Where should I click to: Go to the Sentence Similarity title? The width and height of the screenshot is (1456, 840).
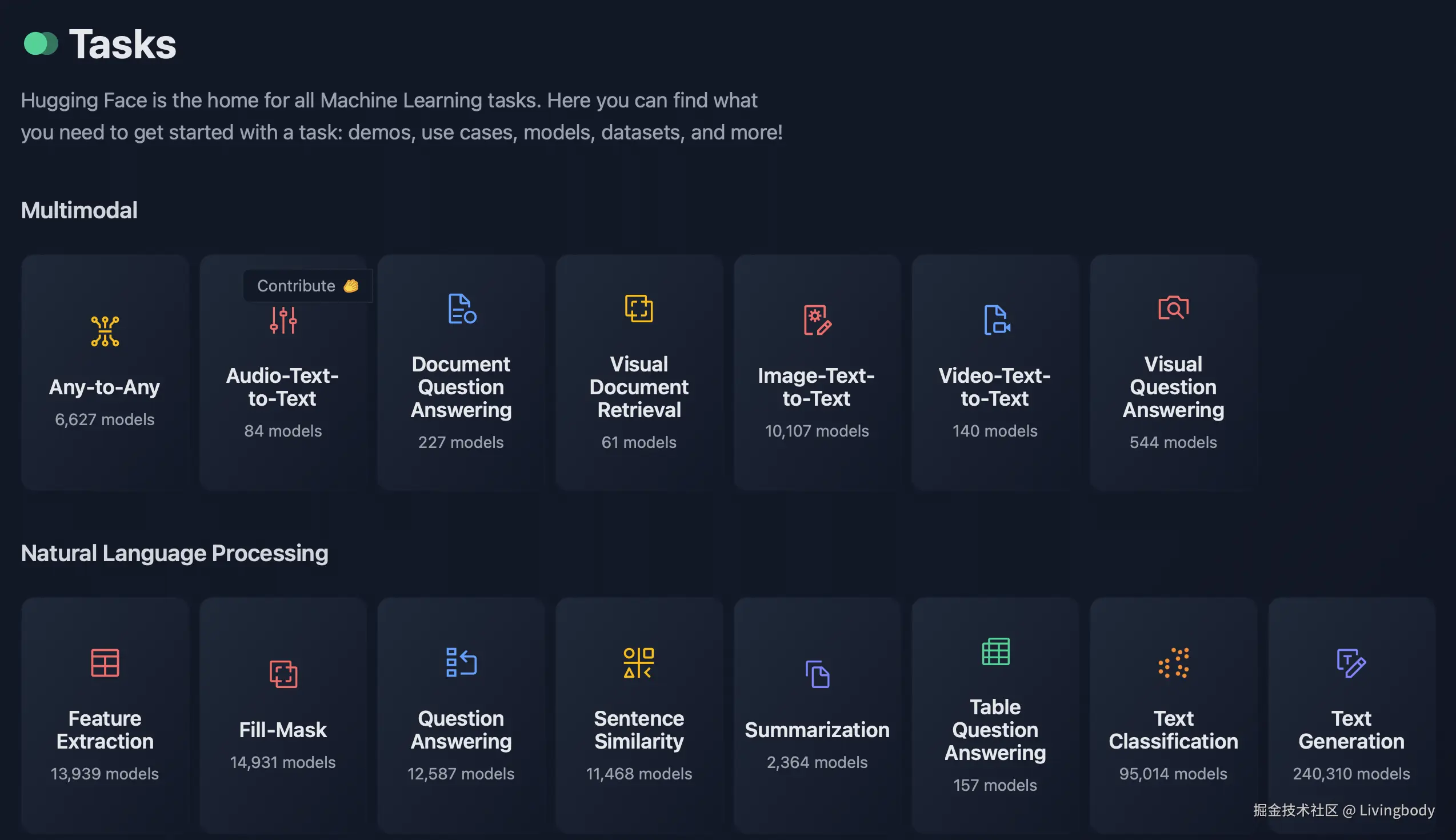tap(639, 730)
